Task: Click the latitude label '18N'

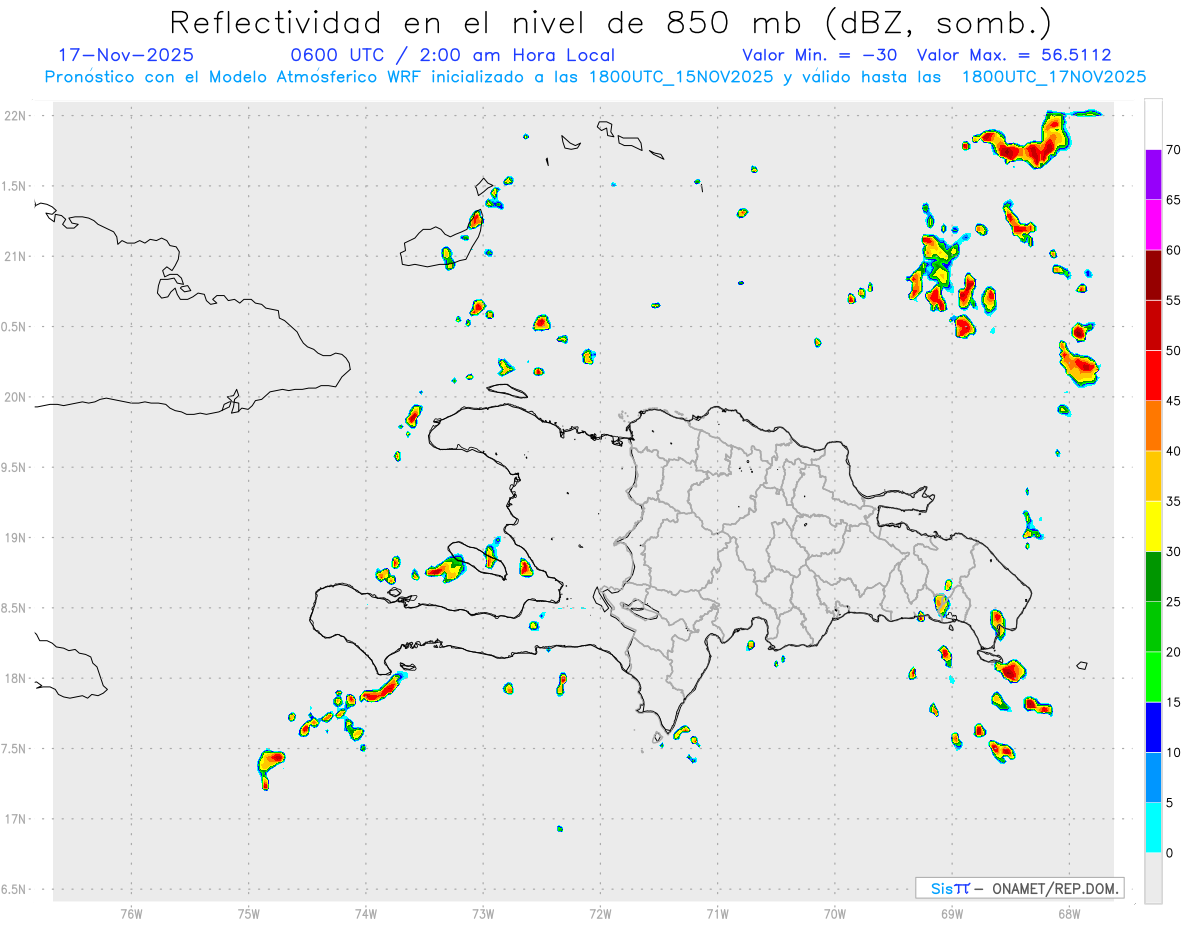Action: tap(16, 678)
